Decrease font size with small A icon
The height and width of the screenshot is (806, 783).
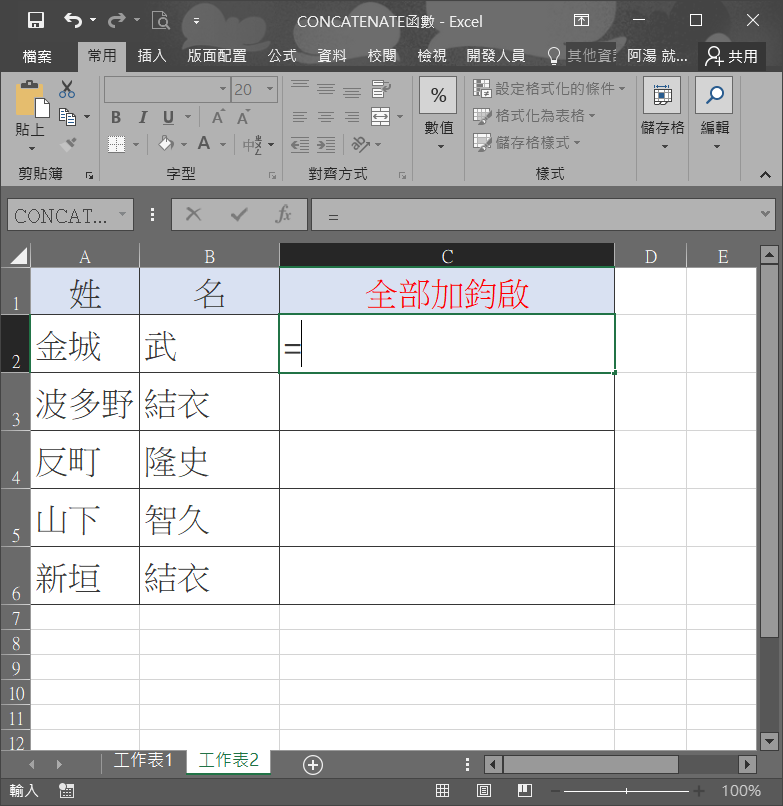[x=243, y=118]
